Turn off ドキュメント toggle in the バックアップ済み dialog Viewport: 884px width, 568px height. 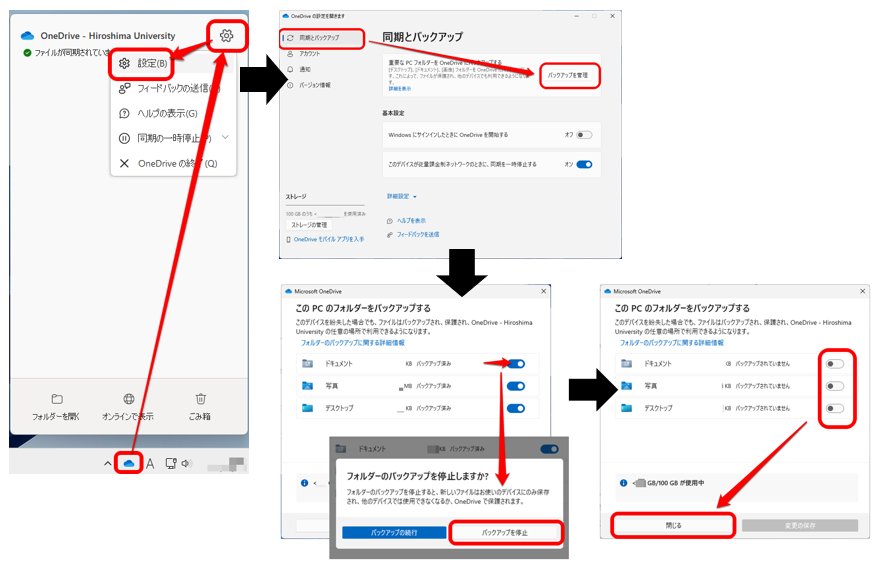(516, 364)
